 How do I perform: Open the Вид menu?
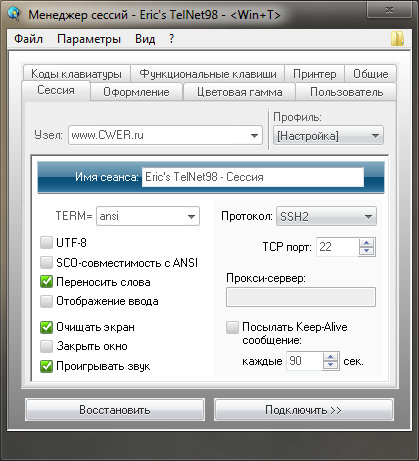click(x=145, y=39)
